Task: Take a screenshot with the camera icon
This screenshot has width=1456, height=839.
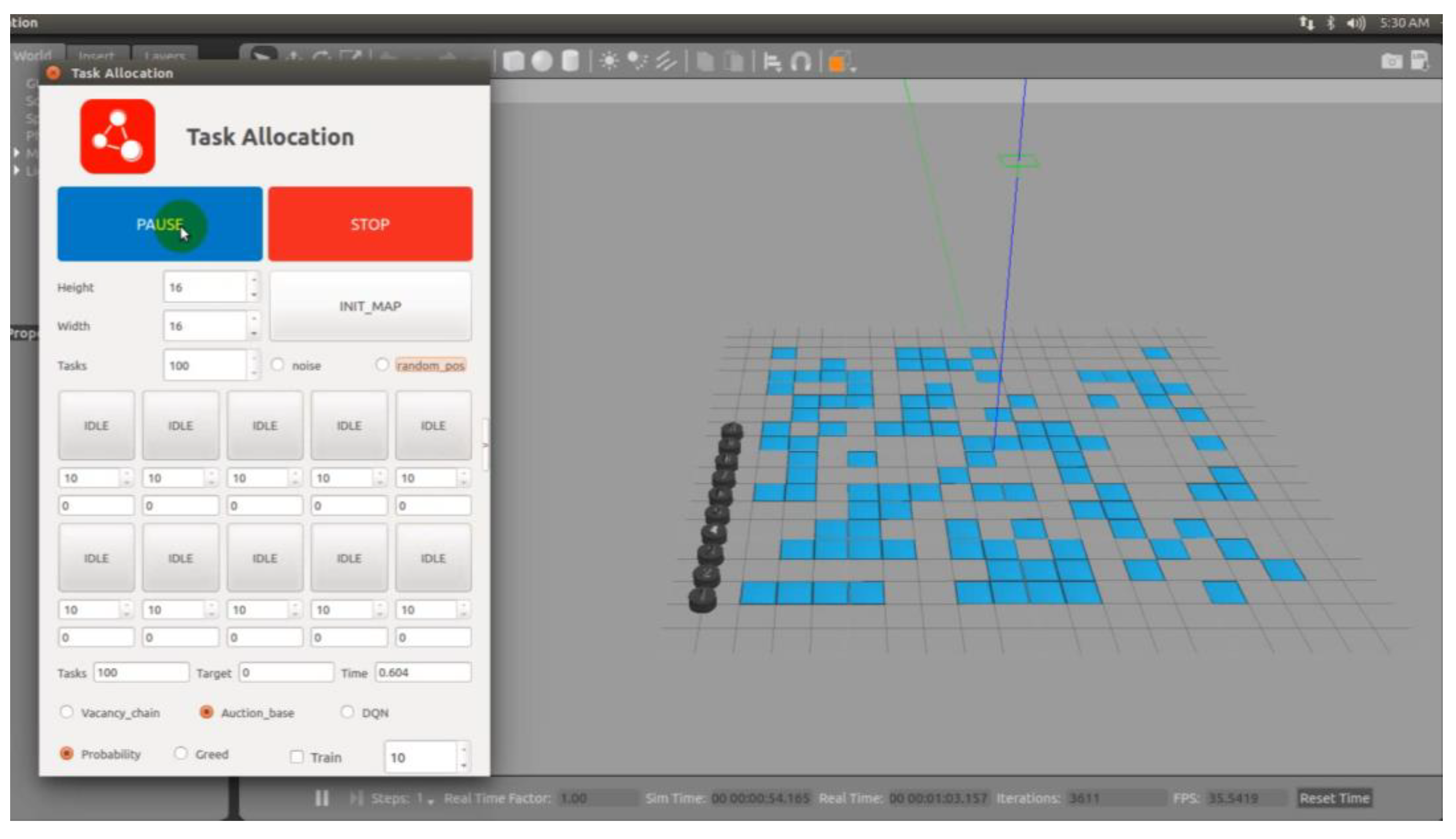Action: [x=1392, y=61]
